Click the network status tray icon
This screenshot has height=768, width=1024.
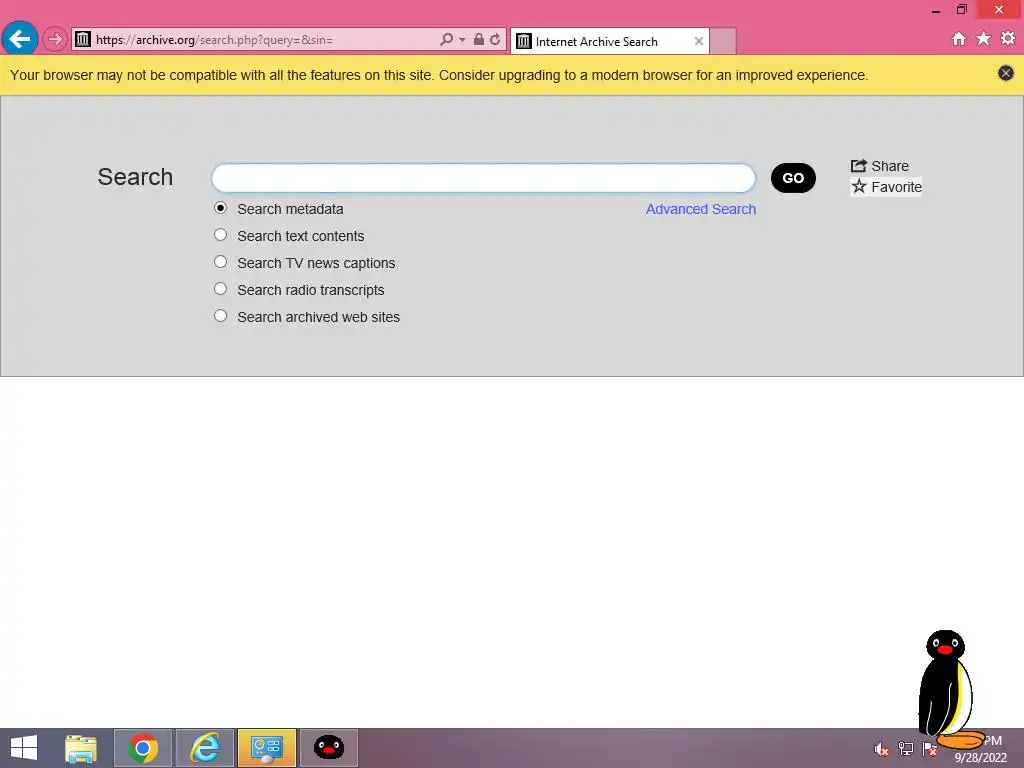(905, 749)
